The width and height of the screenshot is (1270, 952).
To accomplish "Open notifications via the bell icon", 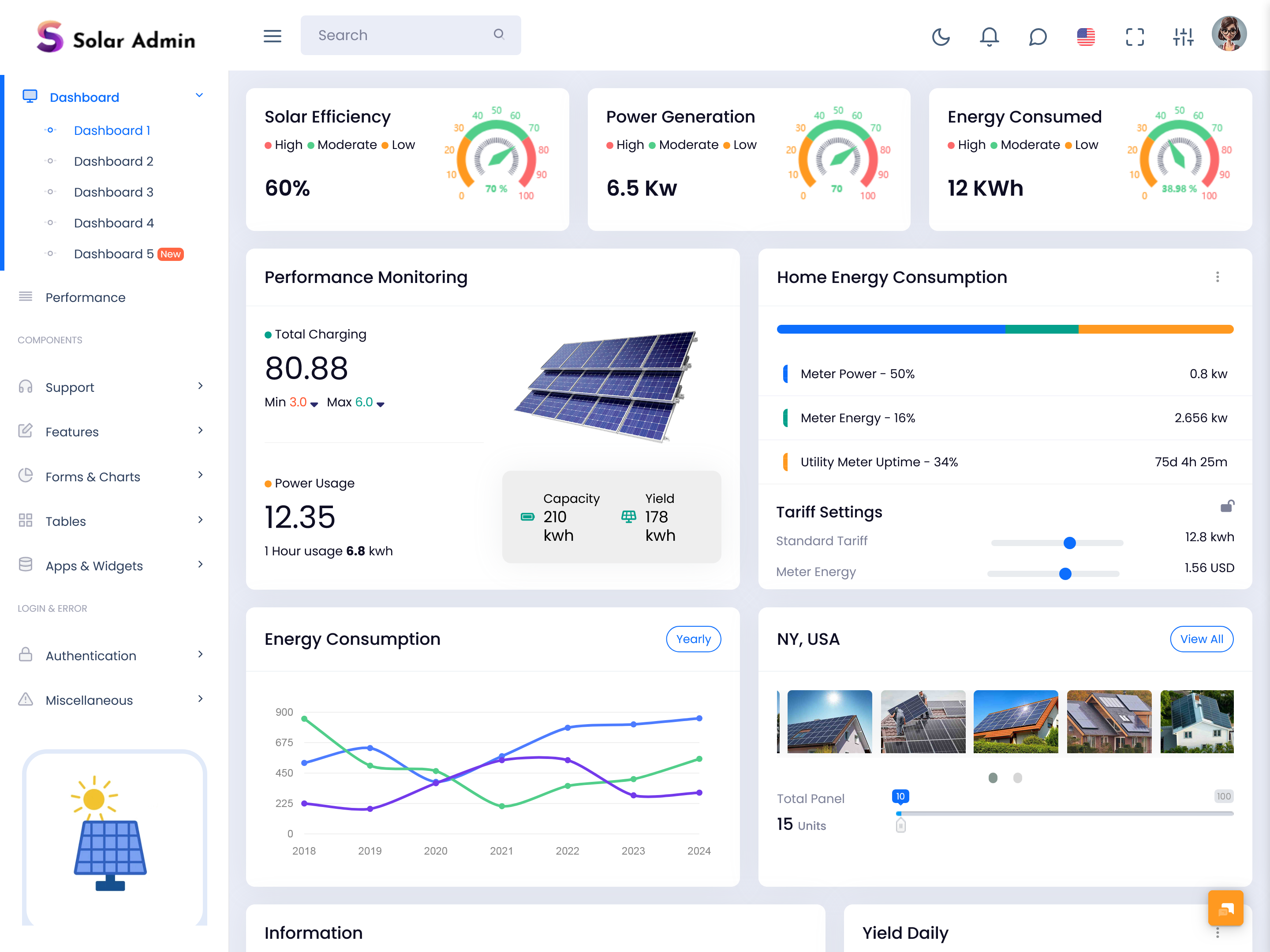I will pos(989,37).
